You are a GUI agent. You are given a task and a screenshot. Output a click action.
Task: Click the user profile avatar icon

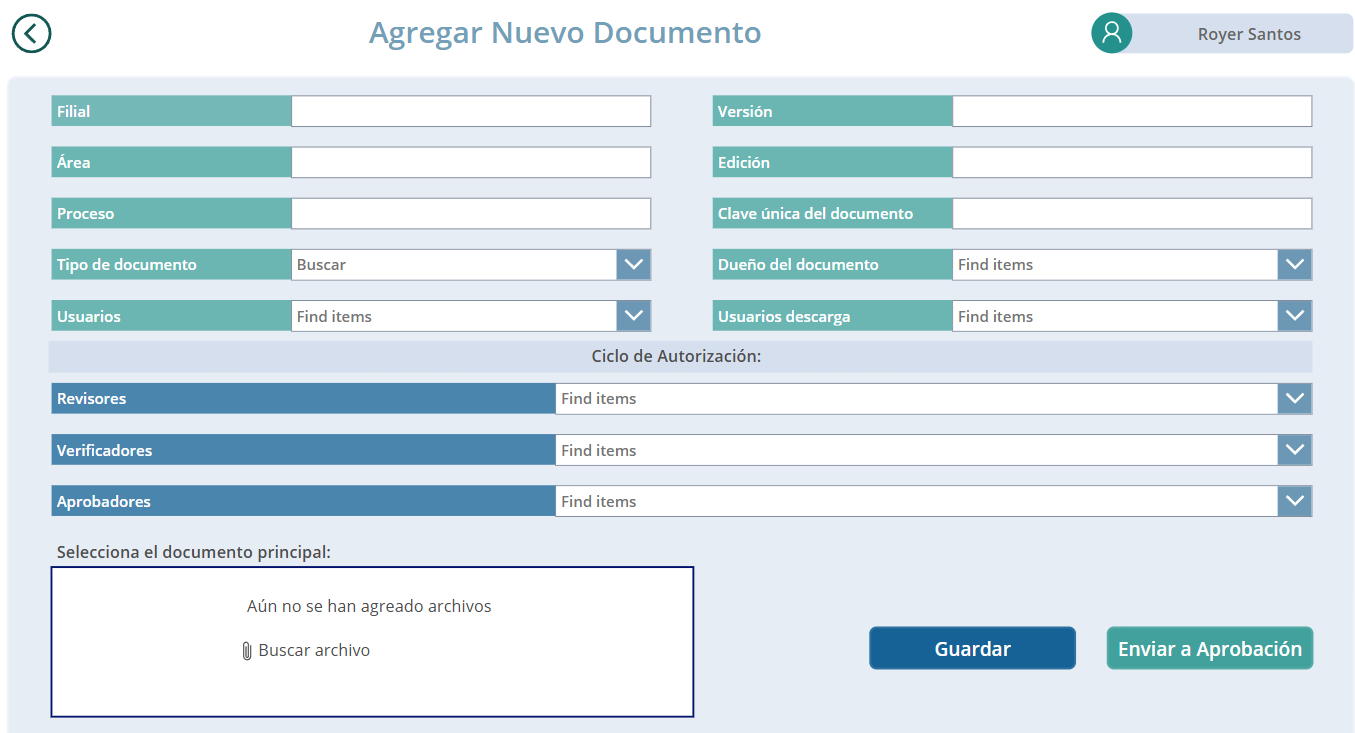point(1111,33)
